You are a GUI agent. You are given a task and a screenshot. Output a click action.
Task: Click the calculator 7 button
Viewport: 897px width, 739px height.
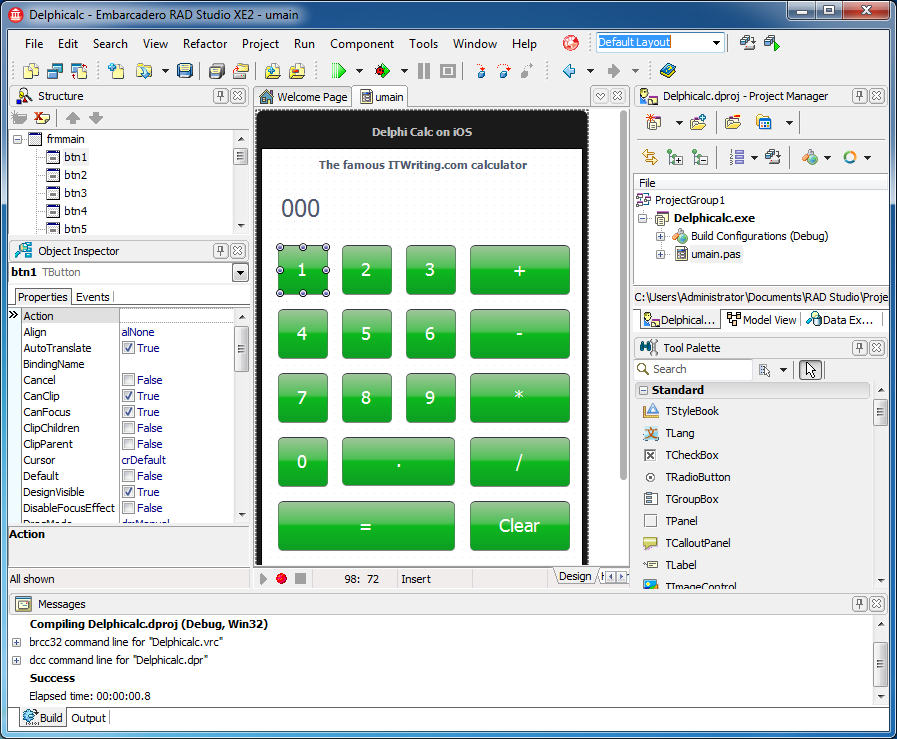click(303, 398)
